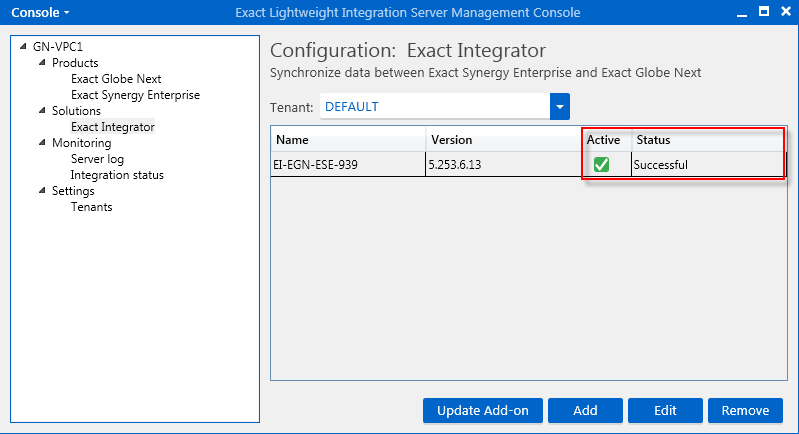Collapse the Products tree node
This screenshot has height=434, width=799.
42,62
